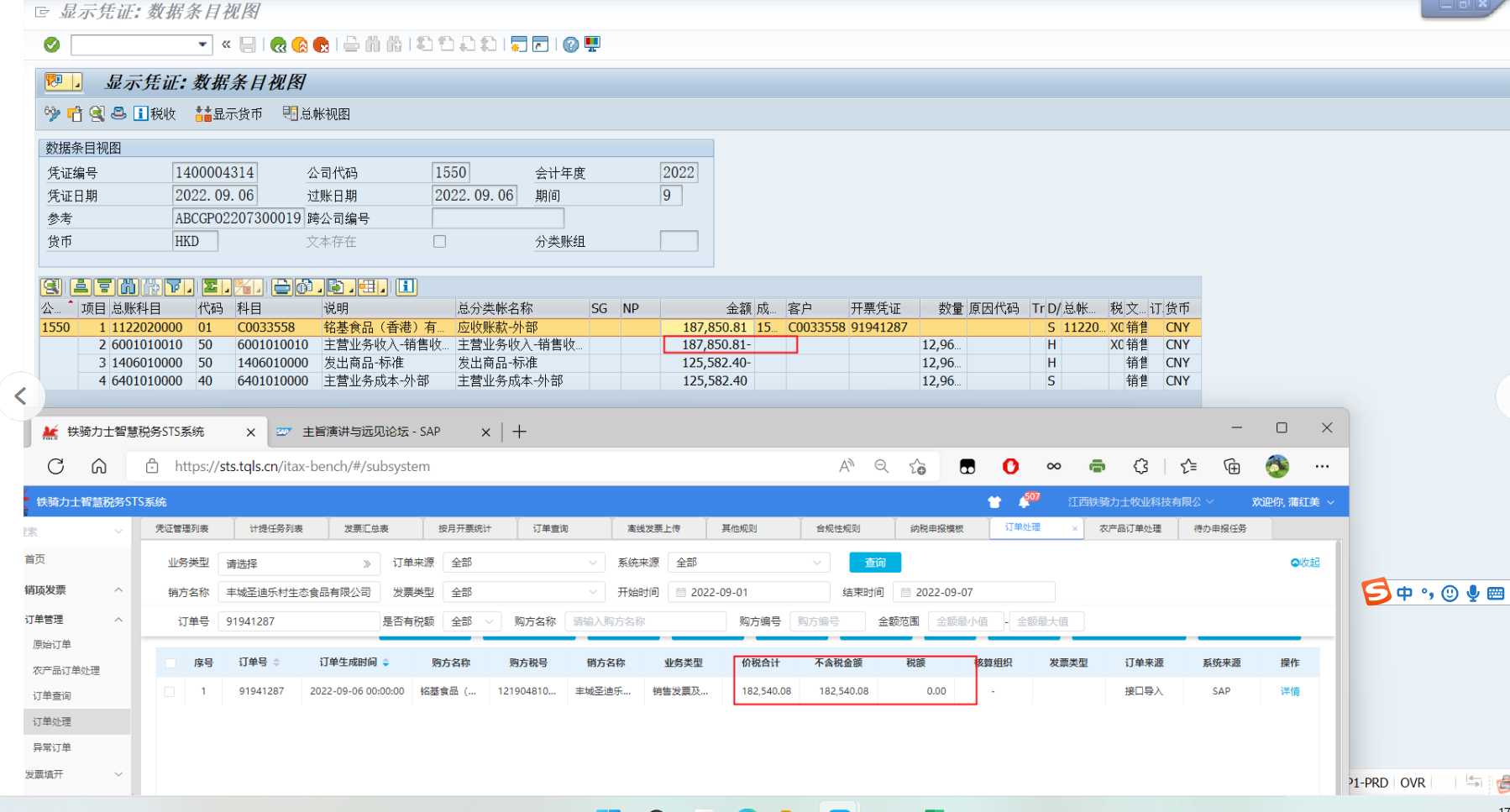
Task: Click the printer icon in grid toolbar
Action: coord(282,287)
